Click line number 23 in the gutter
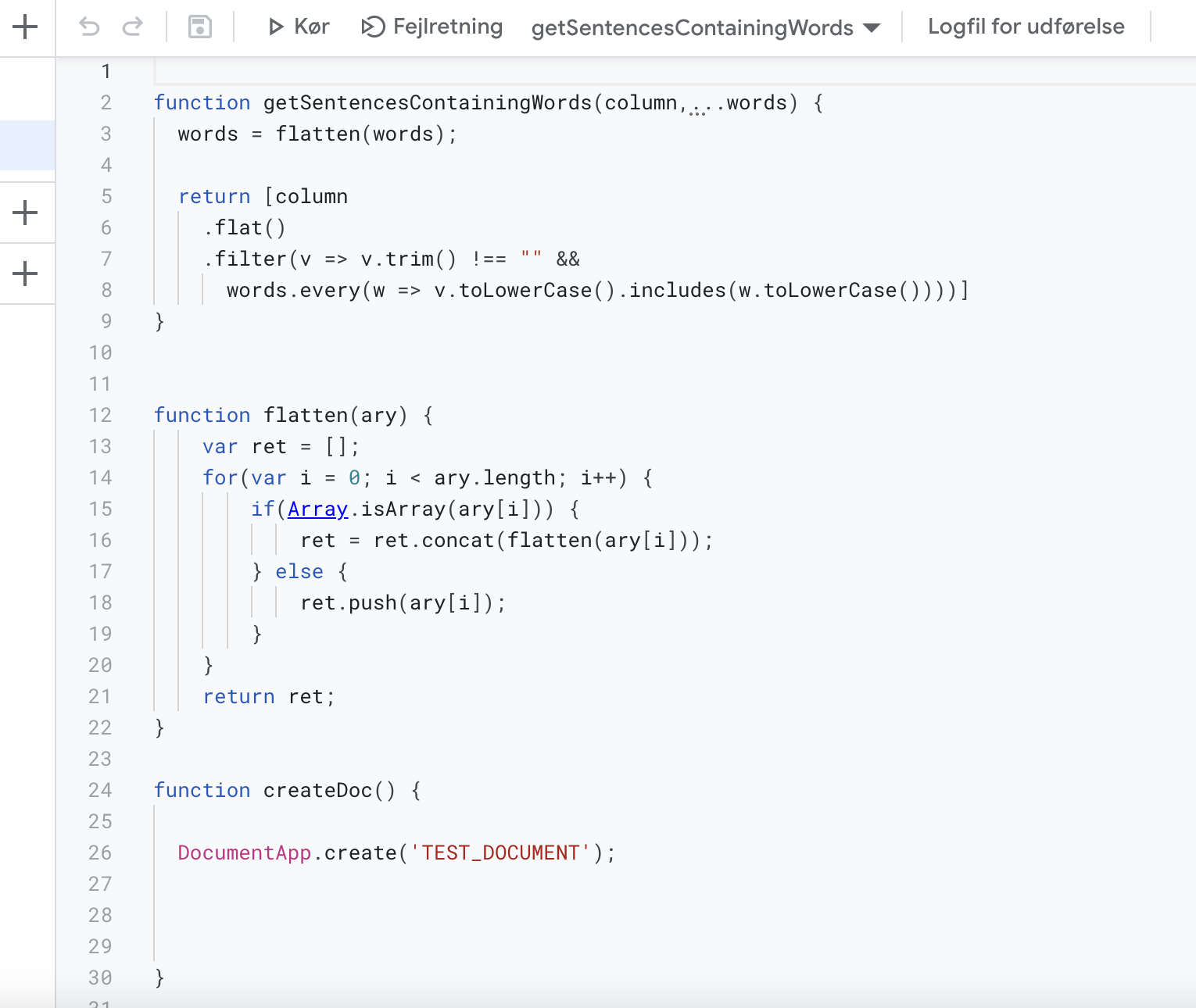This screenshot has height=1008, width=1196. click(100, 760)
